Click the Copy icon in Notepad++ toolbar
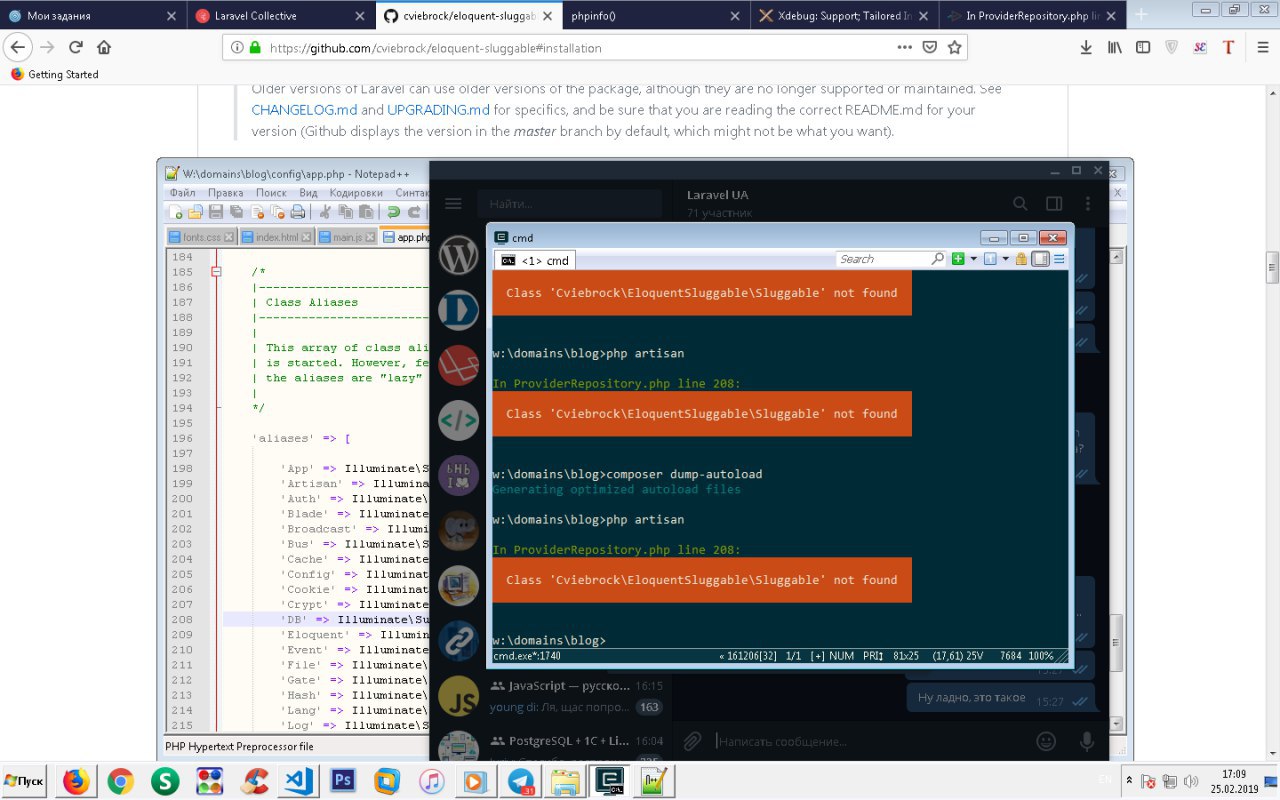 346,212
